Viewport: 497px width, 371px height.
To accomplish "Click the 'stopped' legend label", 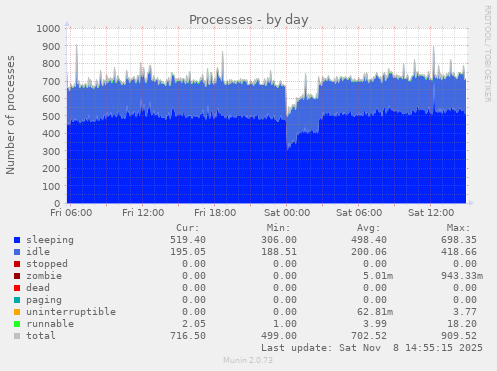I will (x=47, y=264).
